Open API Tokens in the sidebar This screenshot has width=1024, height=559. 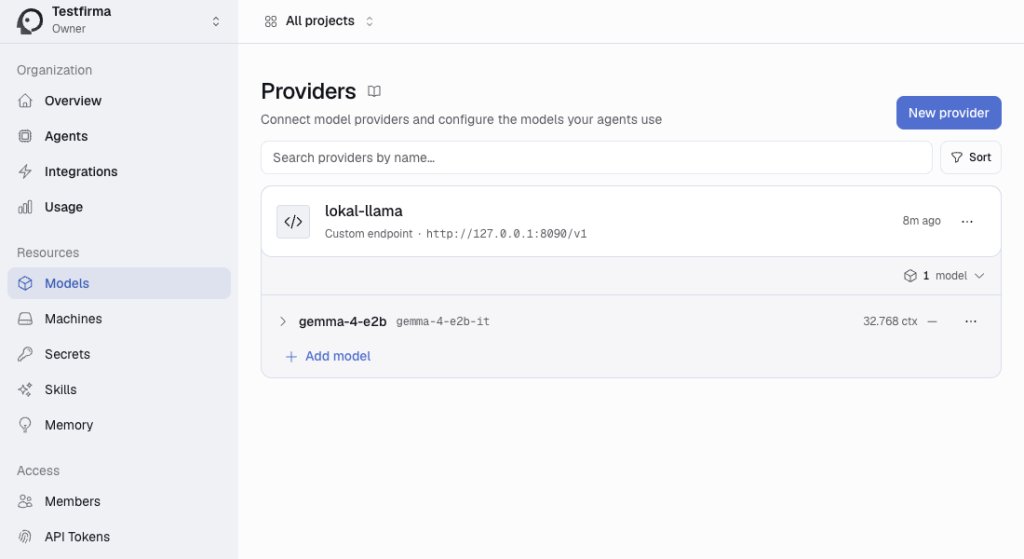pos(119,536)
